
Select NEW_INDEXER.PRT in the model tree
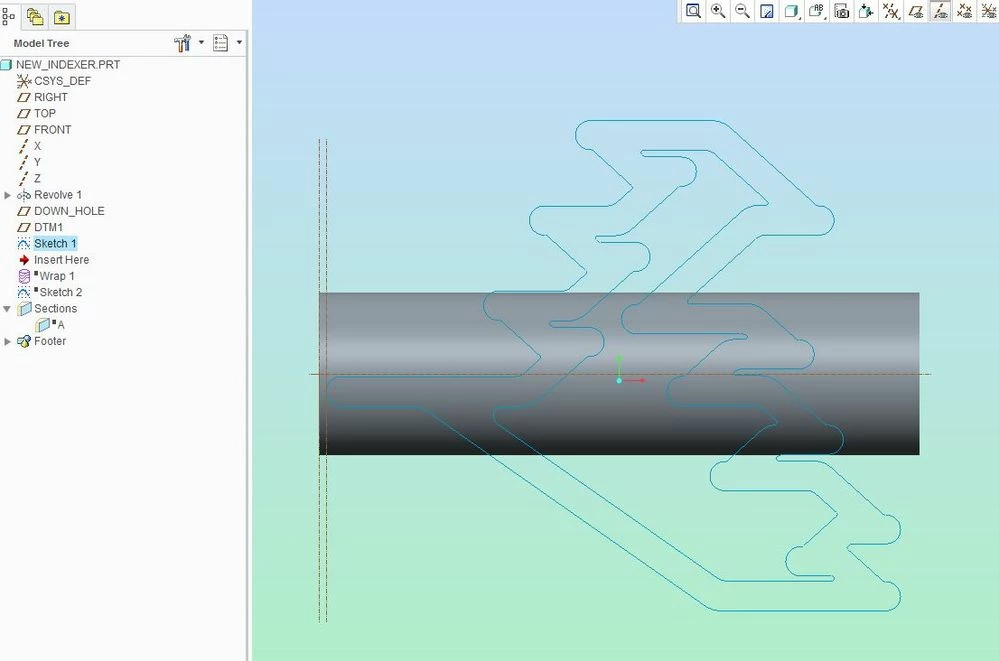[x=68, y=64]
